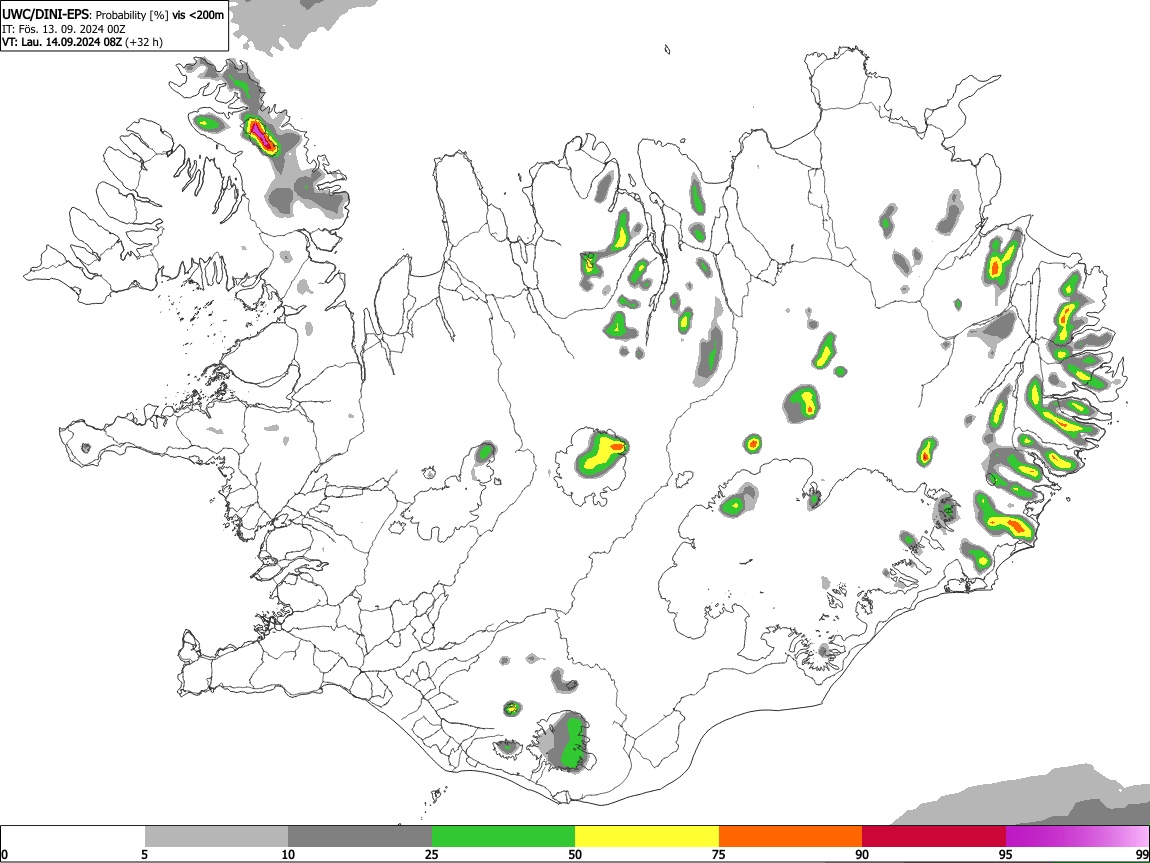Click the magenta 95-99% legend swatch
This screenshot has height=863, width=1150.
pyautogui.click(x=1077, y=836)
